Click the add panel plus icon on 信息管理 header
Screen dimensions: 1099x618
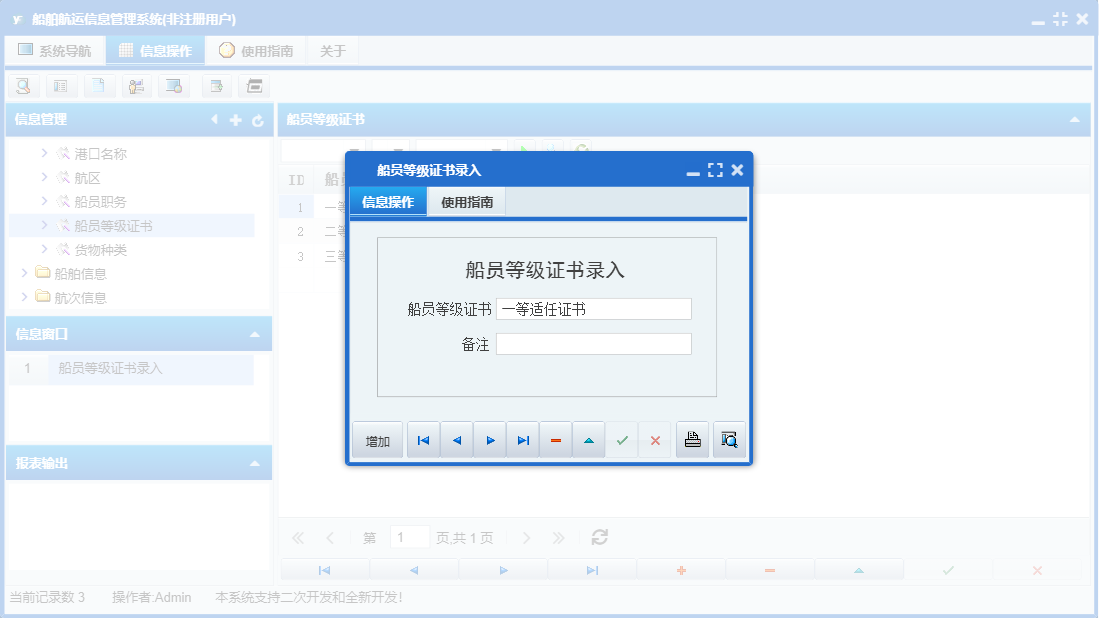(x=234, y=119)
